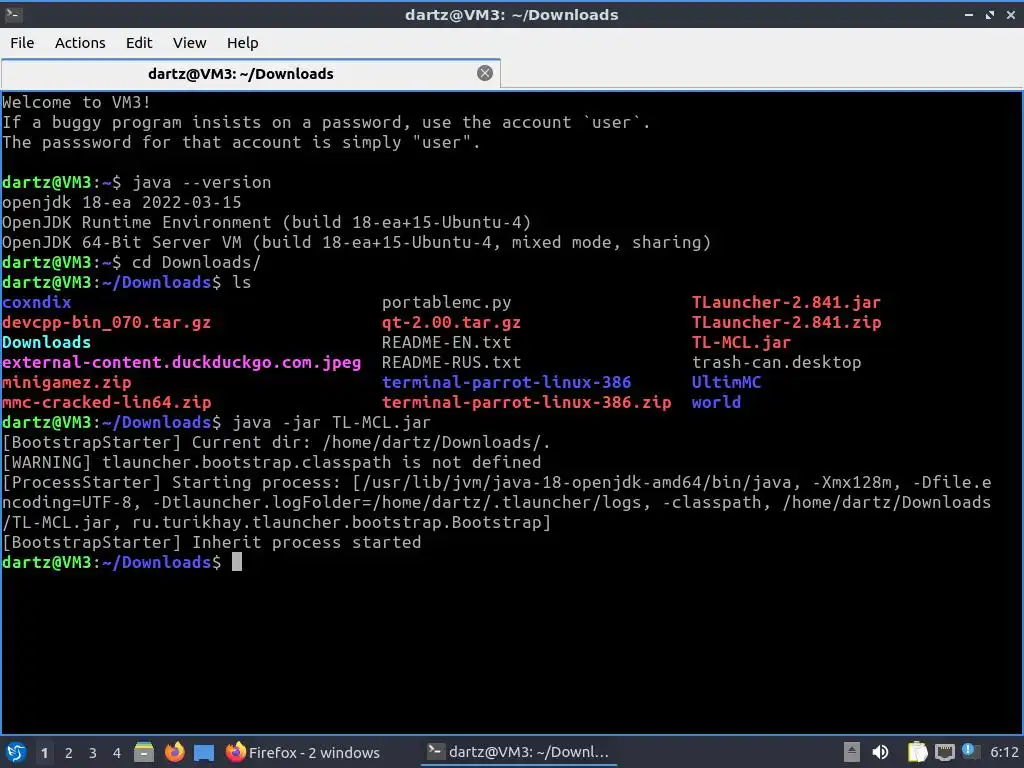Open the Actions menu
The height and width of the screenshot is (768, 1024).
click(80, 43)
